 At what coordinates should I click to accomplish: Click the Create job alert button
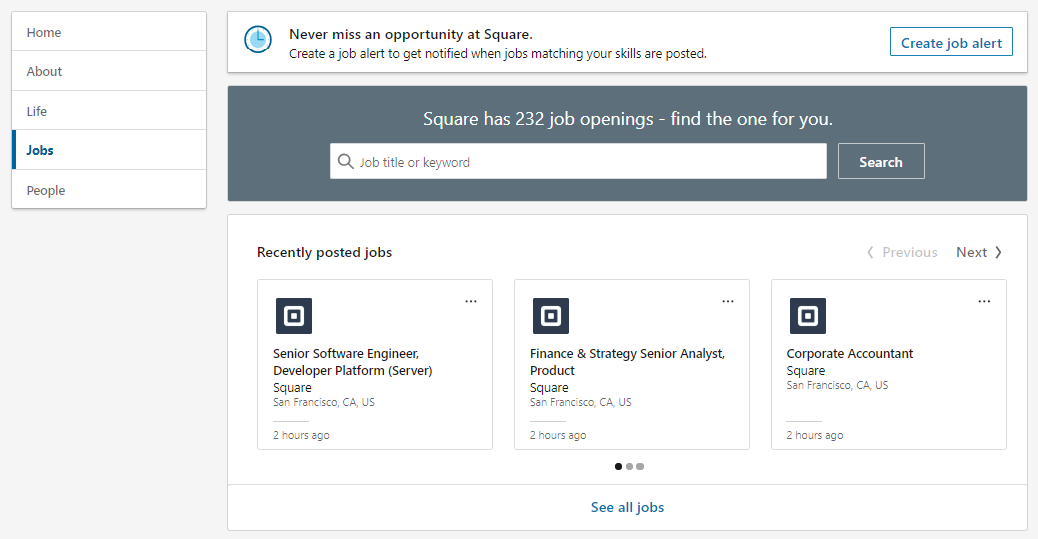point(951,42)
